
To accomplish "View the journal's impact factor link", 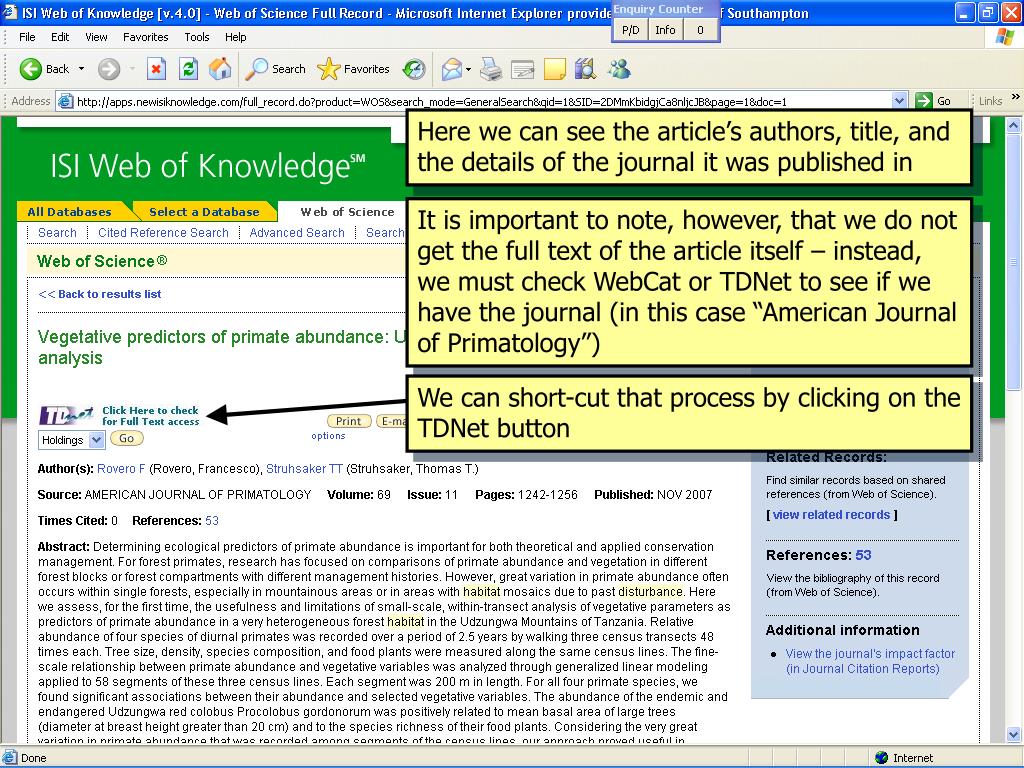I will tap(870, 661).
